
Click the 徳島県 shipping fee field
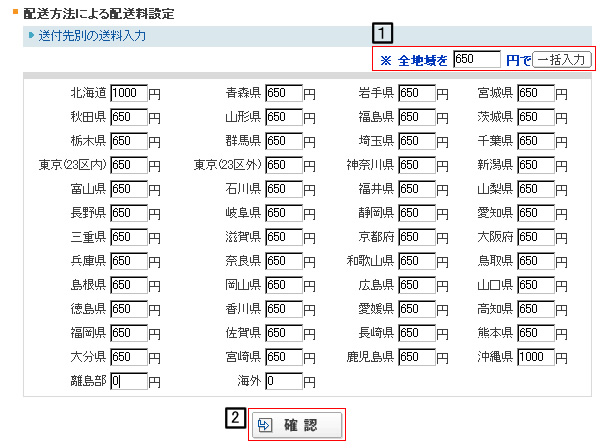pos(129,309)
